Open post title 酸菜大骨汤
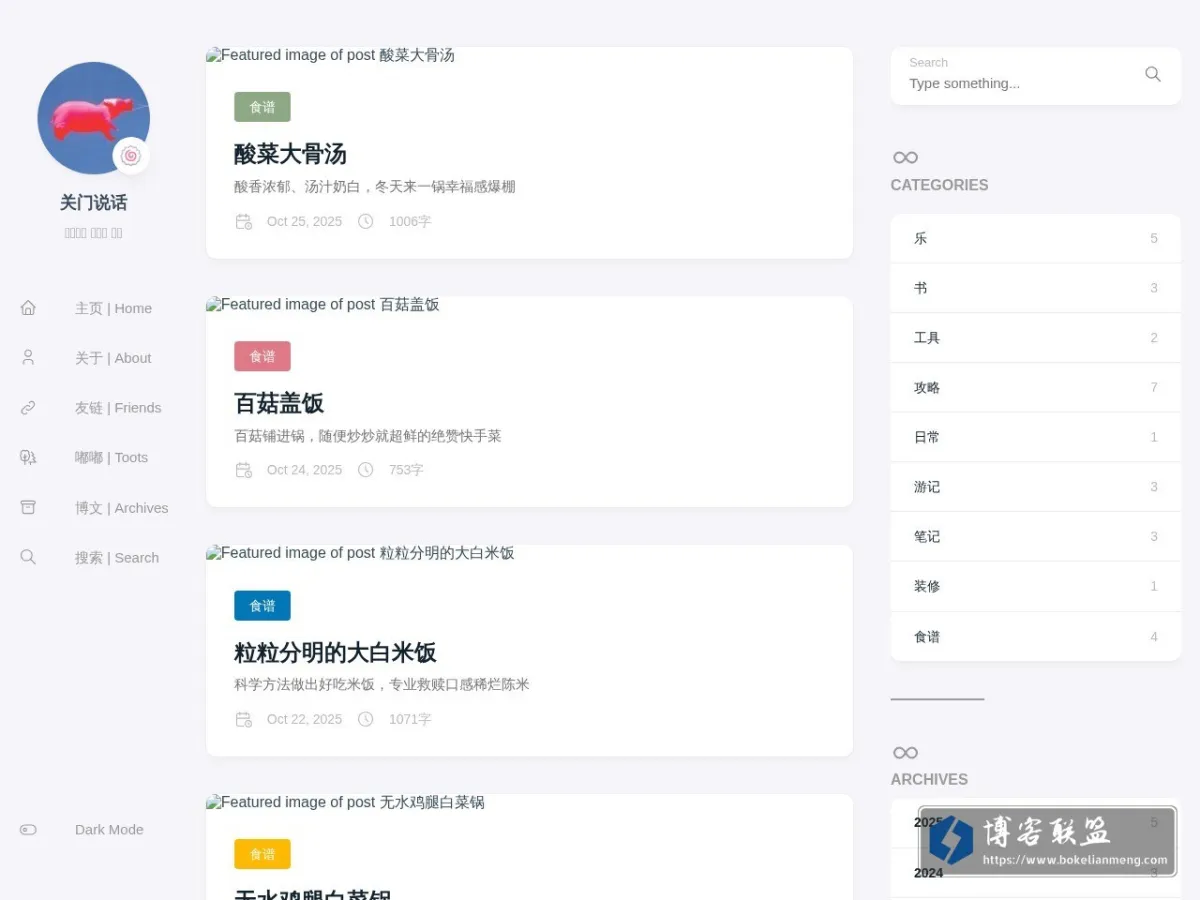The height and width of the screenshot is (900, 1200). (x=290, y=154)
